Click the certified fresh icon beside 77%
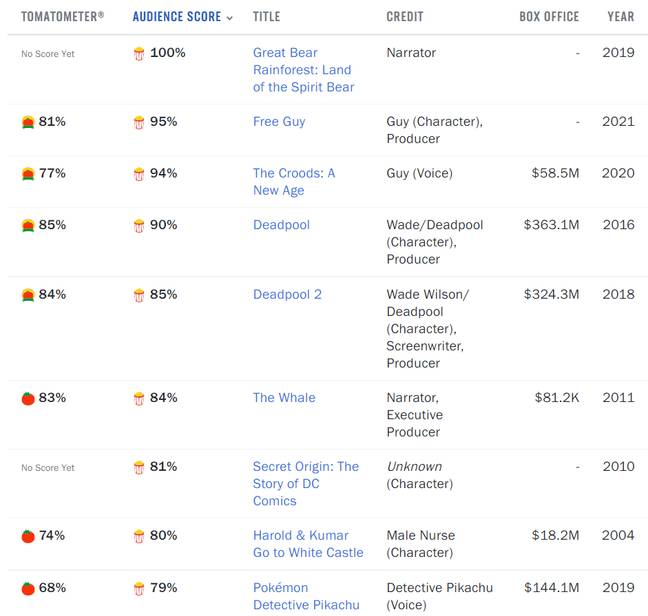This screenshot has height=616, width=648. [x=28, y=174]
